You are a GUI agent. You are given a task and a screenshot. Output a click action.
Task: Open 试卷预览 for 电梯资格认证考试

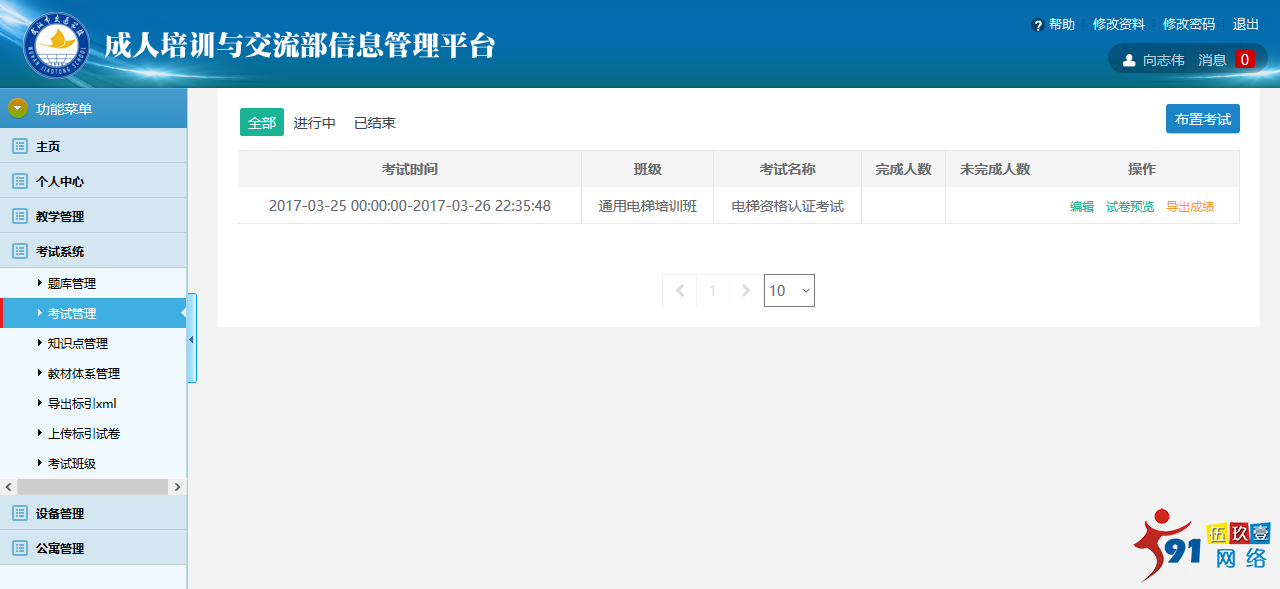click(1130, 205)
